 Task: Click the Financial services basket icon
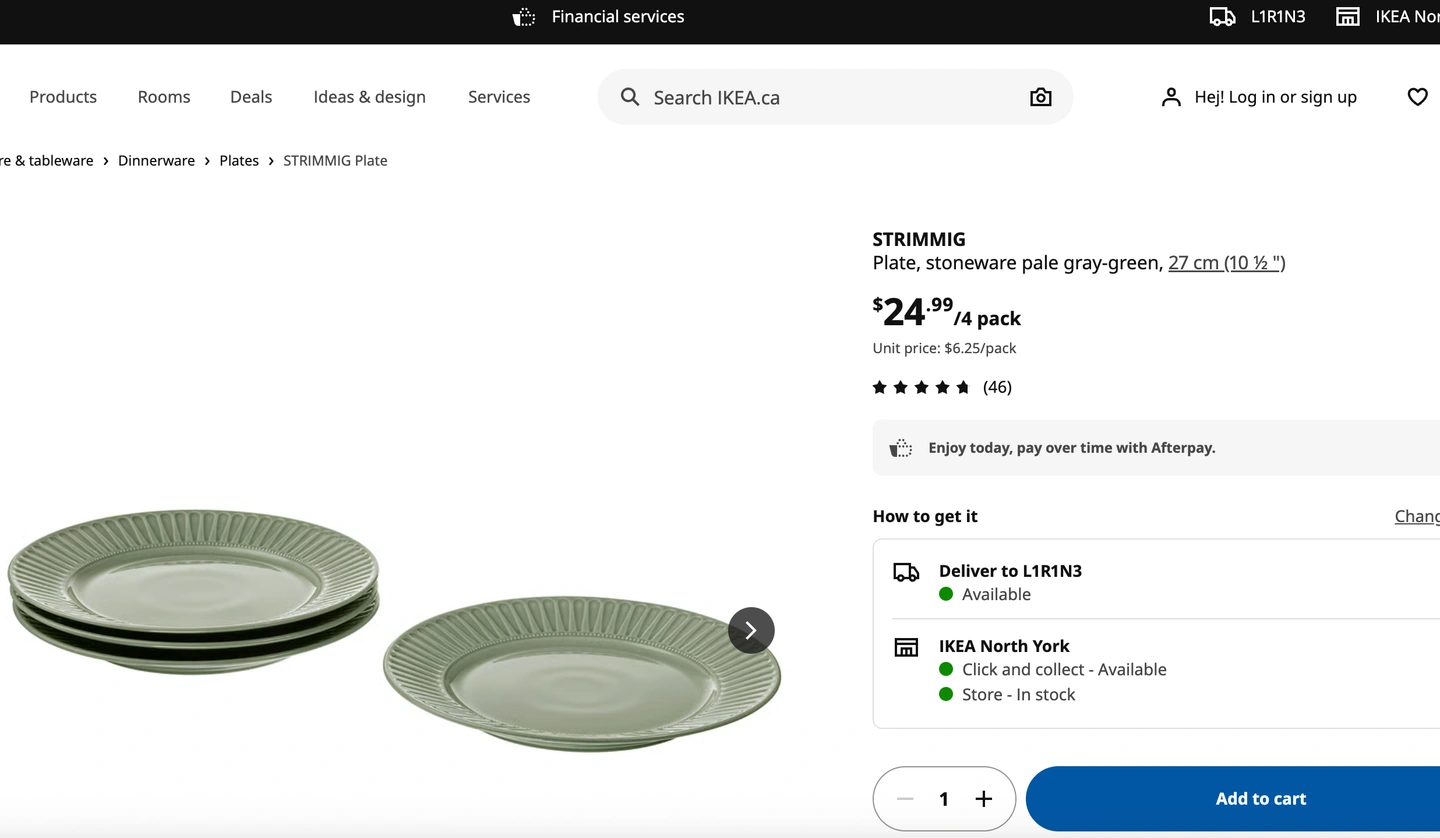[x=524, y=17]
